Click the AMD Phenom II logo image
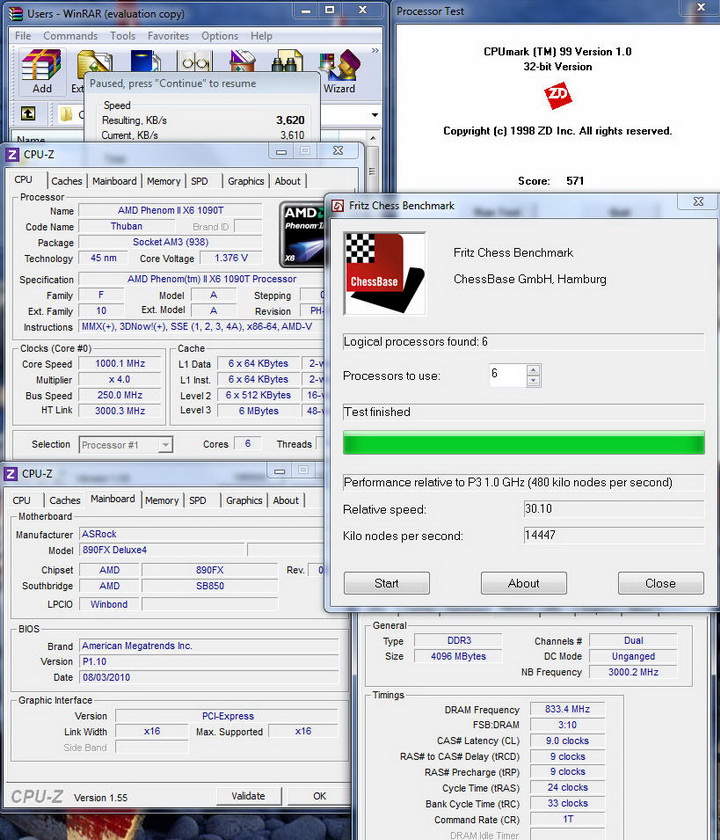Image resolution: width=720 pixels, height=840 pixels. point(303,235)
